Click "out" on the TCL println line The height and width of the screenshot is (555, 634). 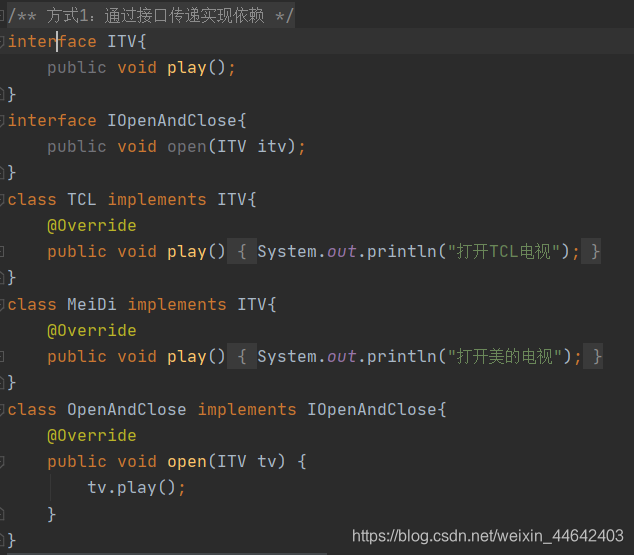342,251
